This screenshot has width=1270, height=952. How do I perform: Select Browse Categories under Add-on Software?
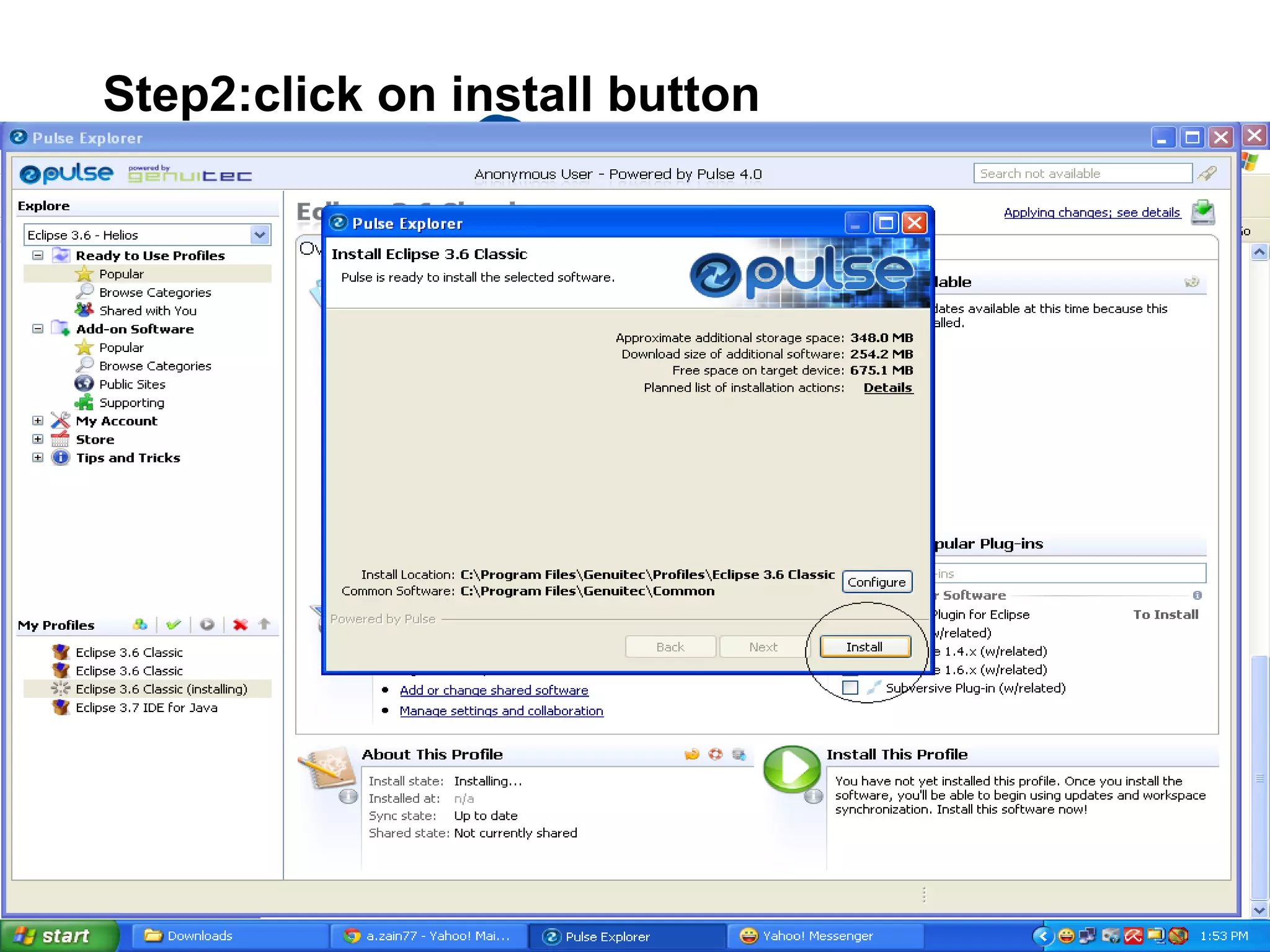click(x=155, y=366)
